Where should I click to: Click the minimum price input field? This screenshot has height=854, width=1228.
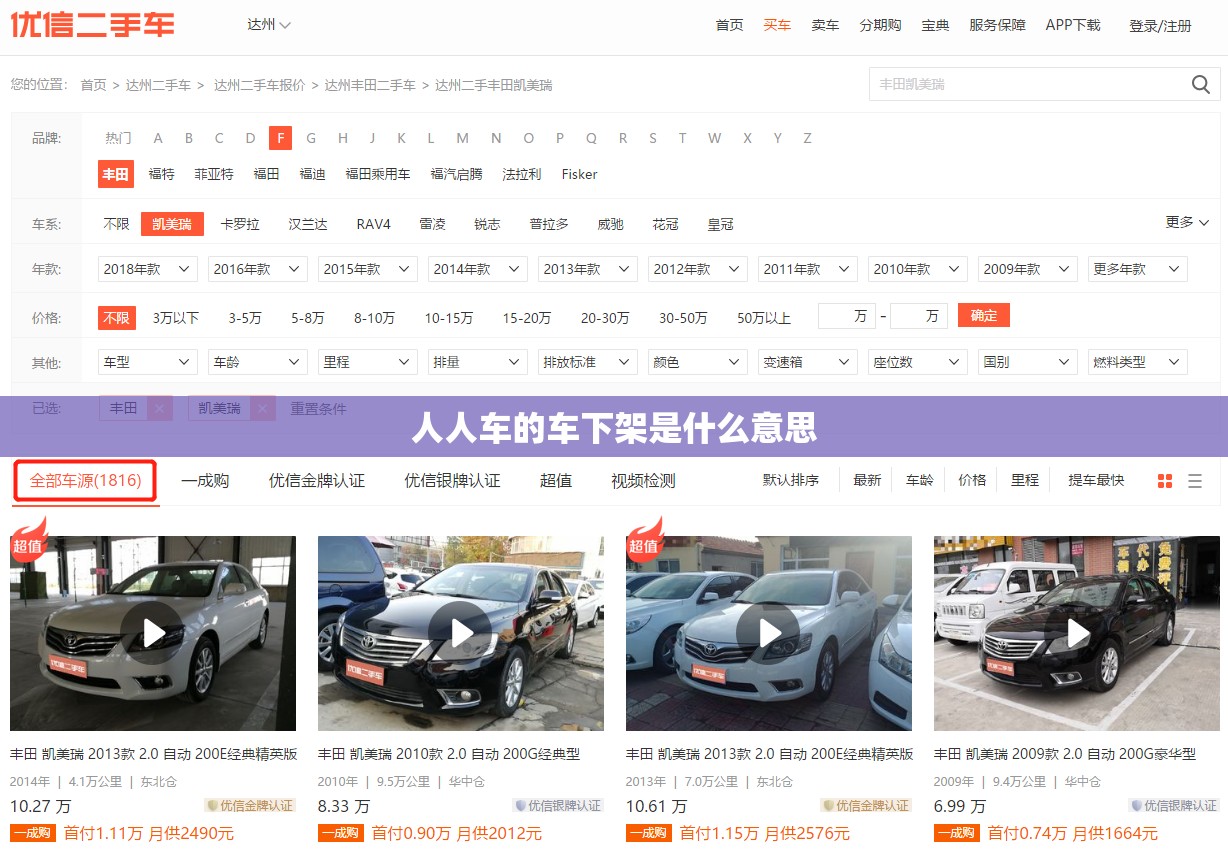[x=847, y=316]
